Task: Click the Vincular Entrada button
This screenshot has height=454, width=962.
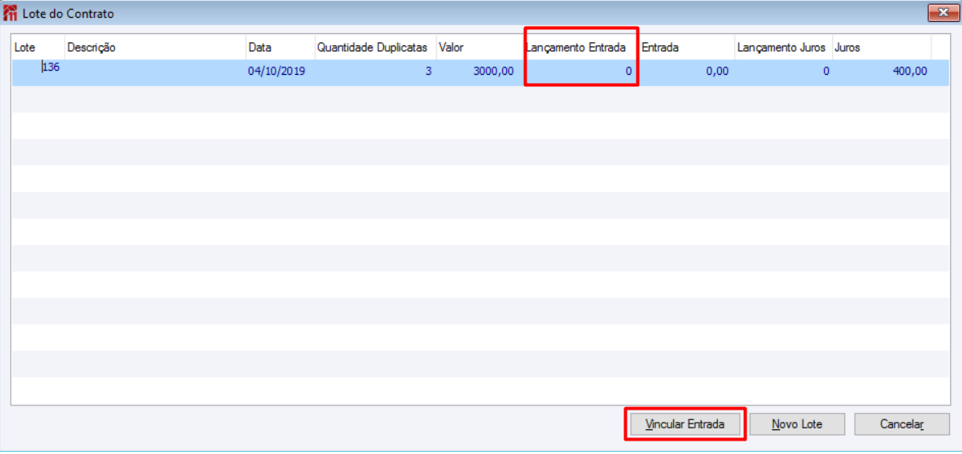Action: (685, 424)
